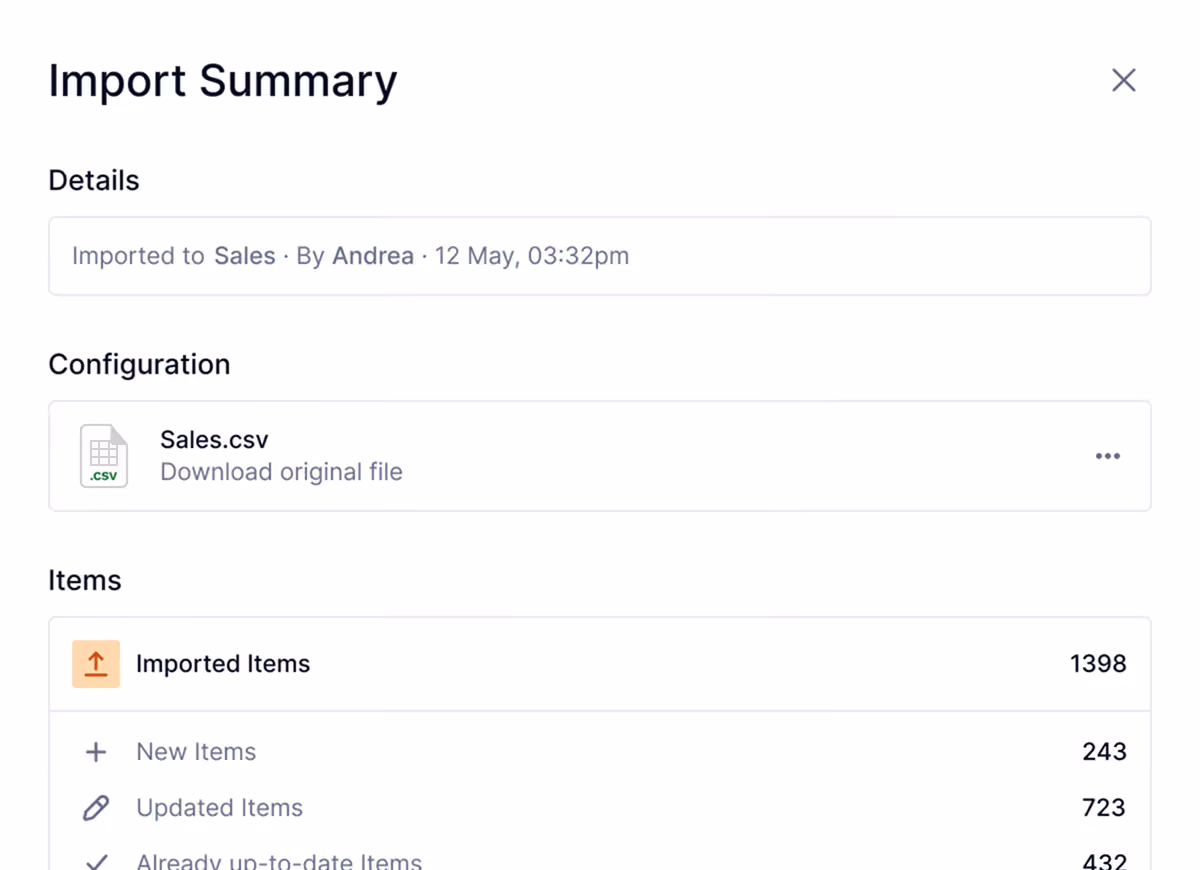Open the three-dot menu for Sales.csv

coord(1107,456)
